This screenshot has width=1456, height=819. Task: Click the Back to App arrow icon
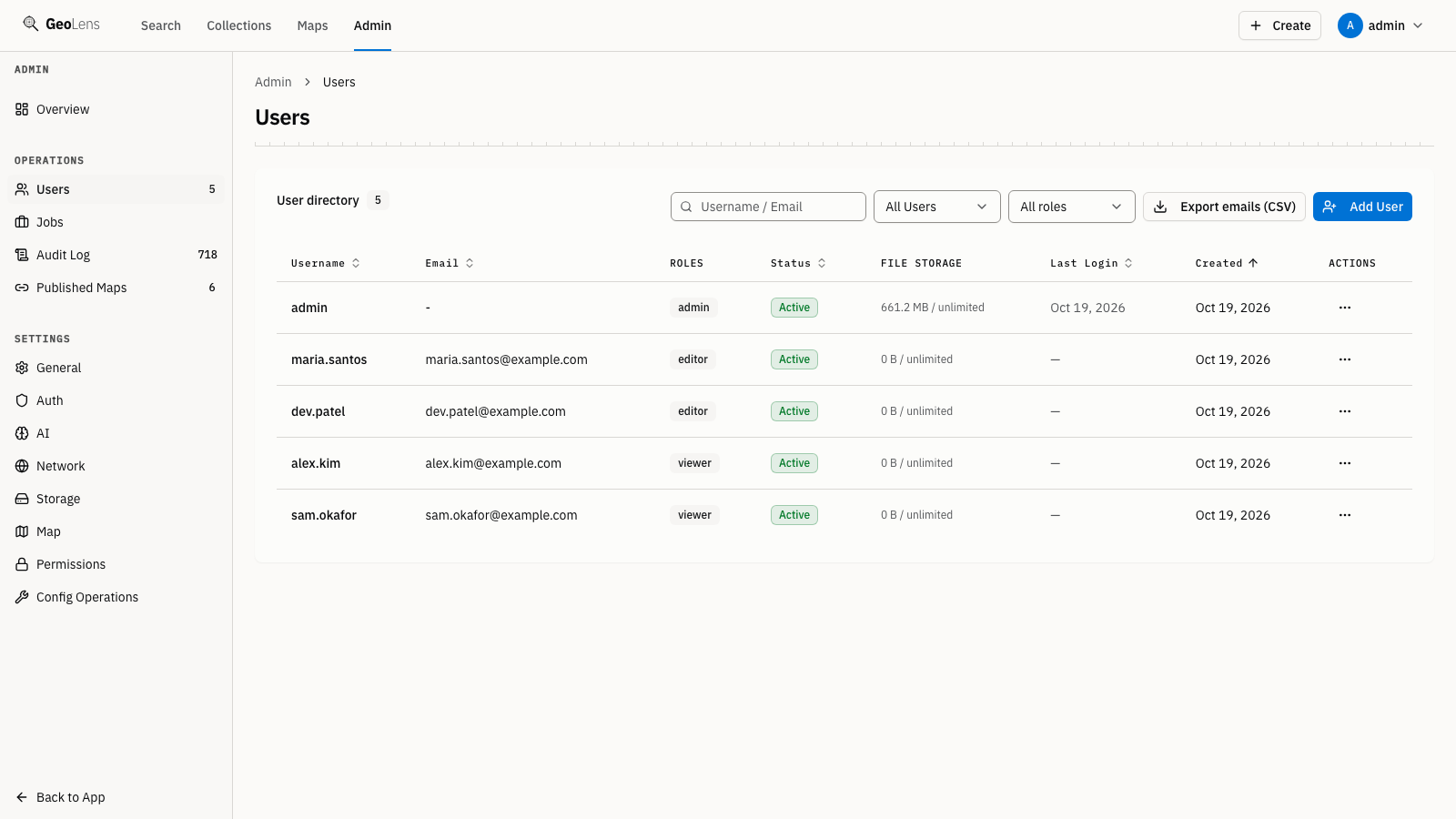pos(22,797)
